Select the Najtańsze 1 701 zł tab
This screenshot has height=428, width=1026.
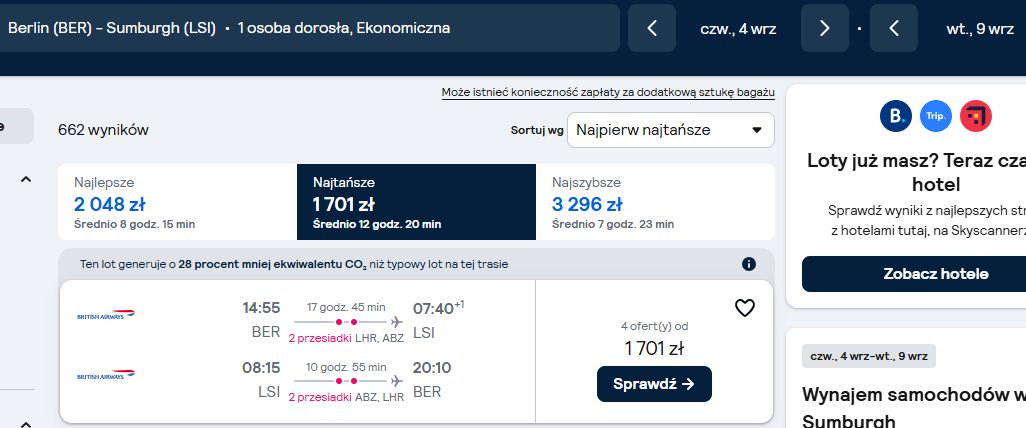click(416, 202)
